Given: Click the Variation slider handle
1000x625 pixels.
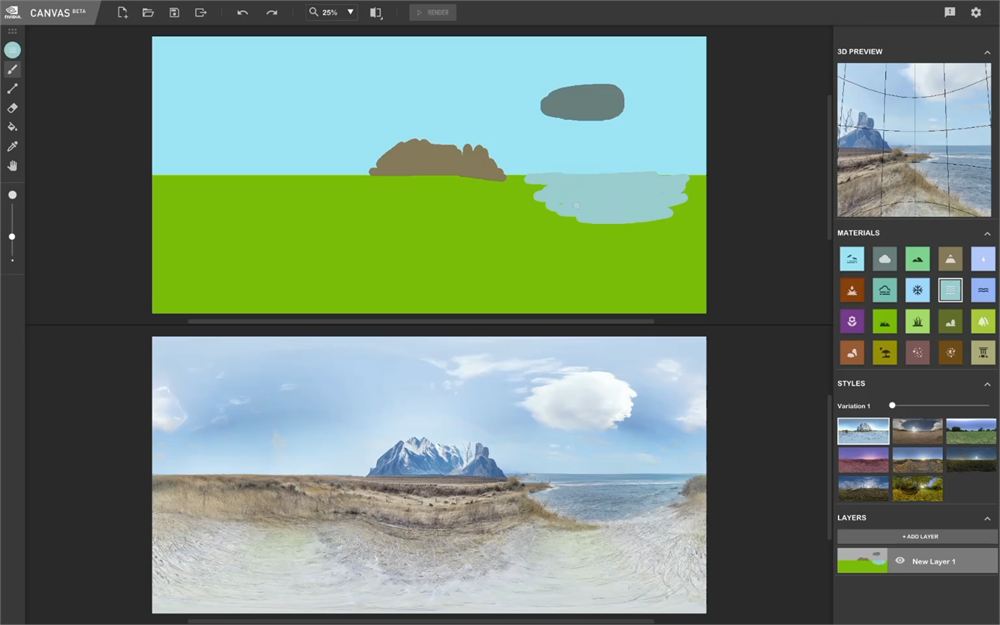Looking at the screenshot, I should [x=892, y=405].
